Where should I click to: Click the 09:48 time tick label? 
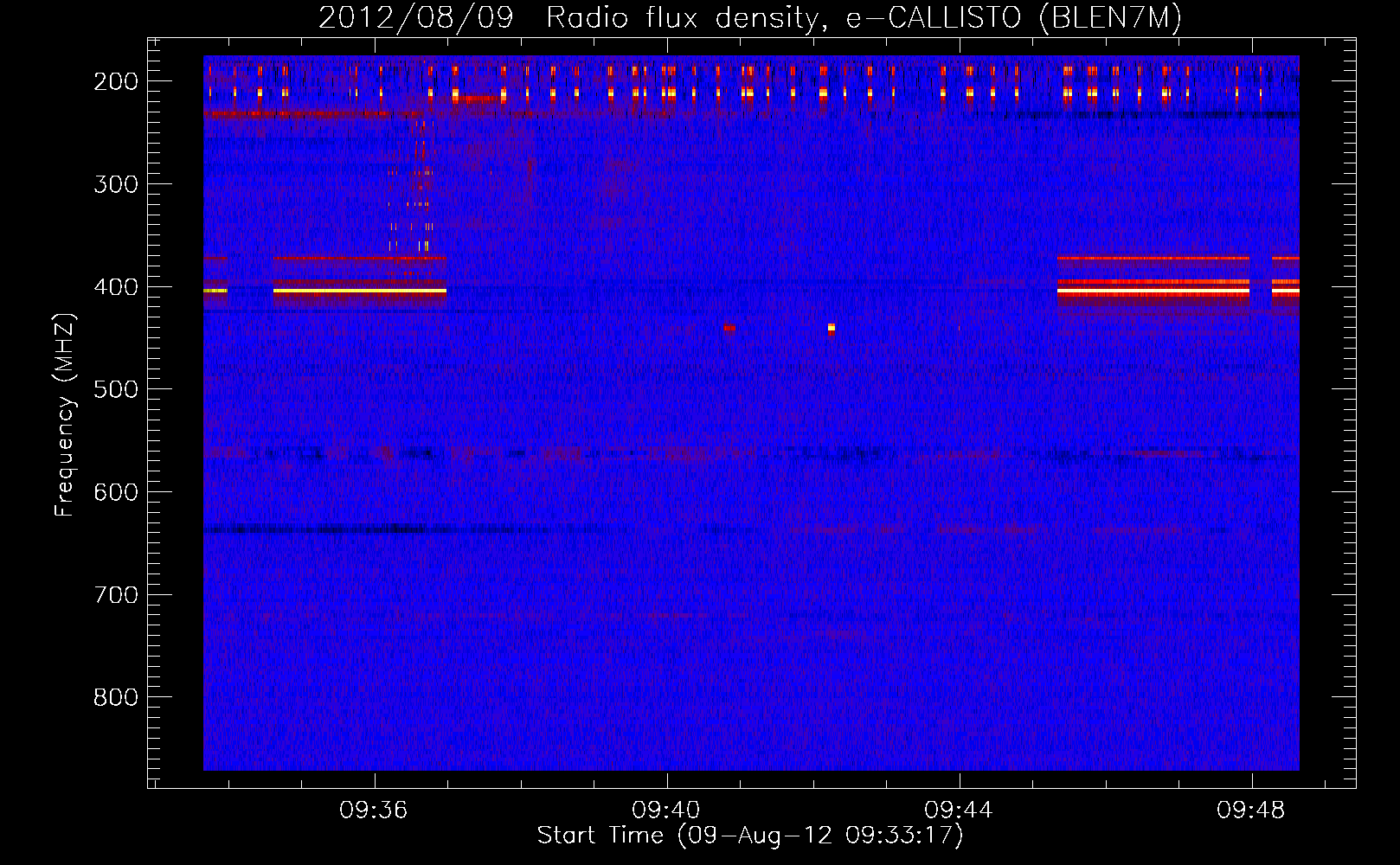point(1251,811)
